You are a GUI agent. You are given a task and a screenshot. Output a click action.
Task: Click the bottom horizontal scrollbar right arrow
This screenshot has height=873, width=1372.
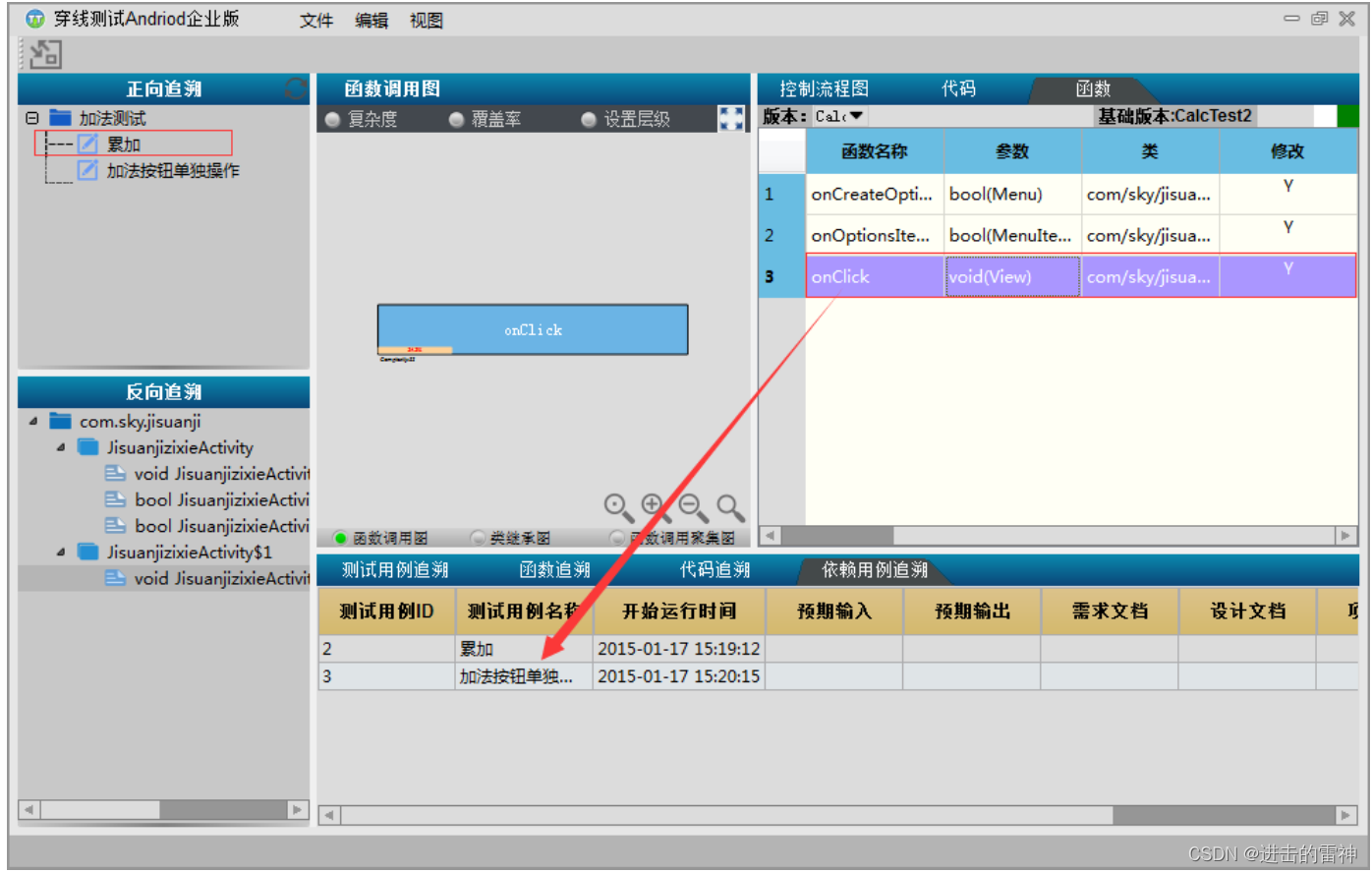click(1351, 815)
